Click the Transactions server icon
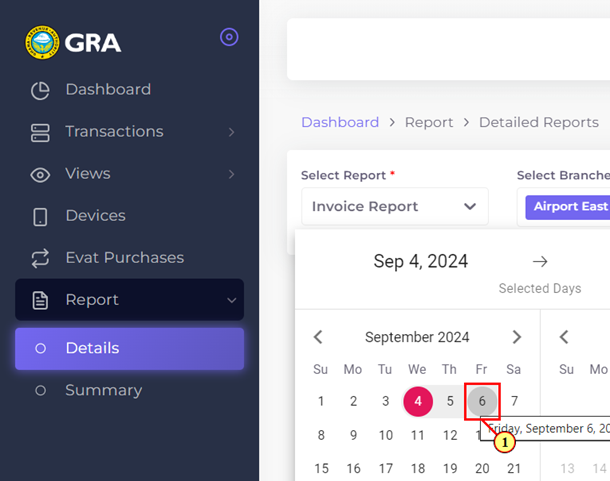The height and width of the screenshot is (481, 610). [40, 132]
